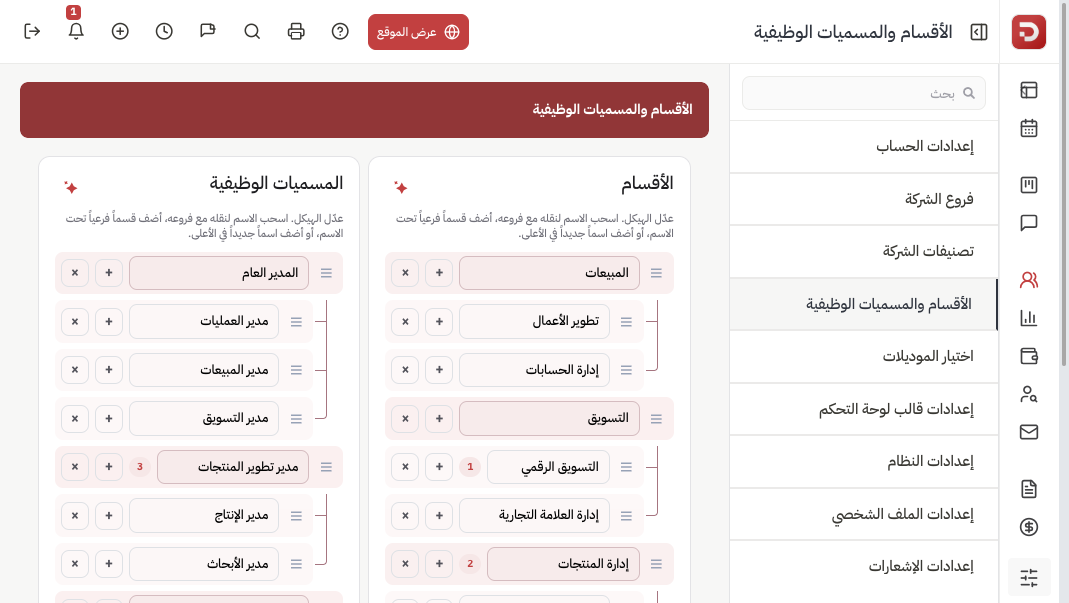The image size is (1069, 603).
Task: Open the mail envelope icon in sidebar
Action: tap(1029, 432)
